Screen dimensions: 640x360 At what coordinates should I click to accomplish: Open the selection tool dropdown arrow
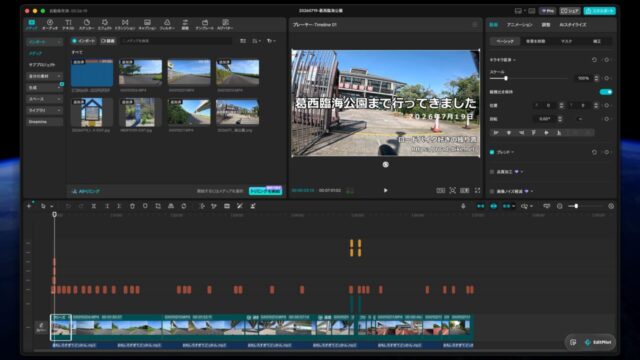52,207
